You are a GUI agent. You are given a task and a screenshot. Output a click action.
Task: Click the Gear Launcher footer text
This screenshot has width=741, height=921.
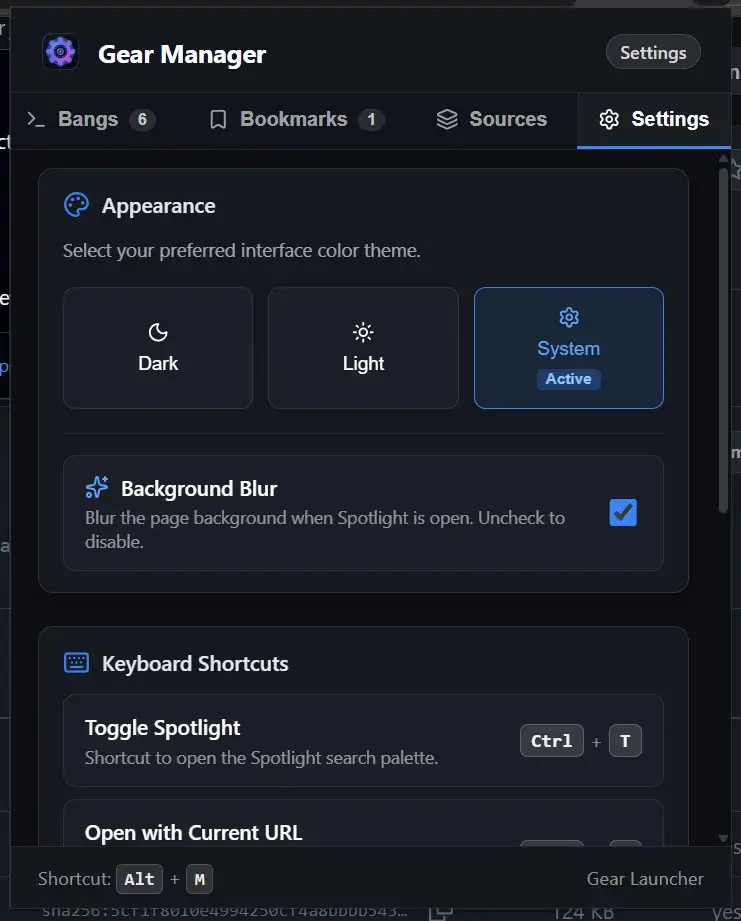click(x=645, y=879)
